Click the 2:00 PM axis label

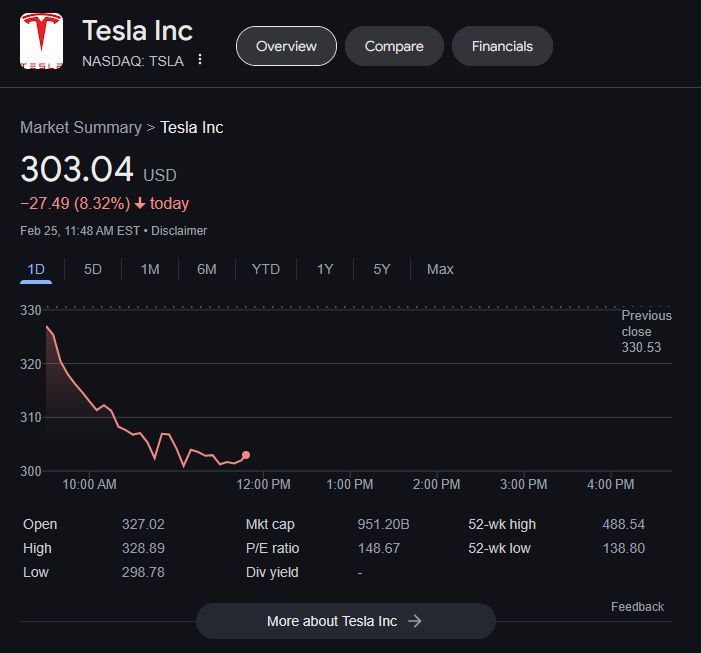[436, 484]
